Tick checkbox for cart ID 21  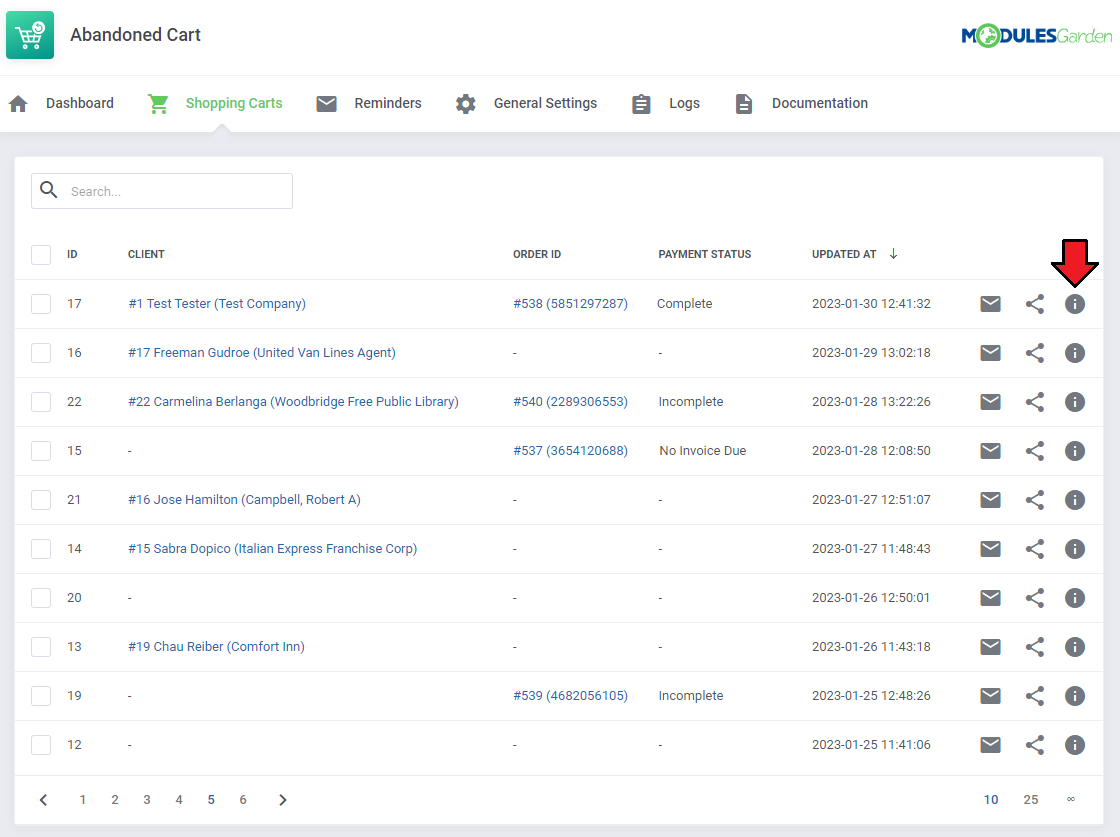[x=41, y=499]
